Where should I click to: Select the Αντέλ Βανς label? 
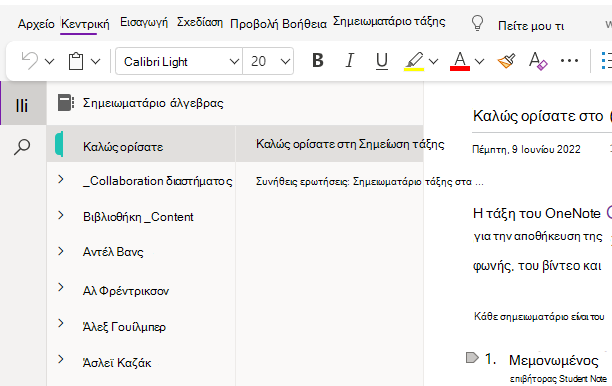[x=113, y=252]
